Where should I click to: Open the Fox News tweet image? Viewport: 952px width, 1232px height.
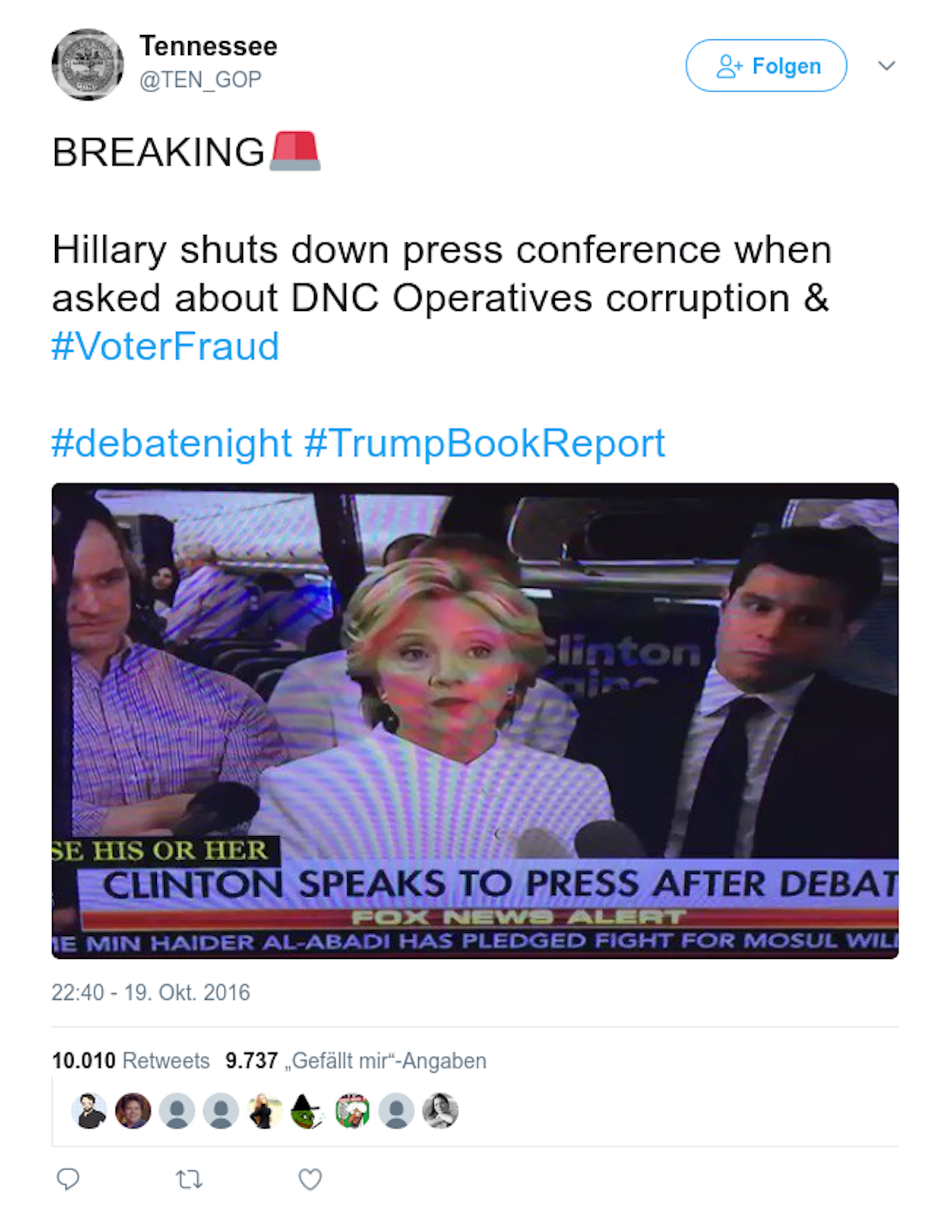click(x=475, y=720)
